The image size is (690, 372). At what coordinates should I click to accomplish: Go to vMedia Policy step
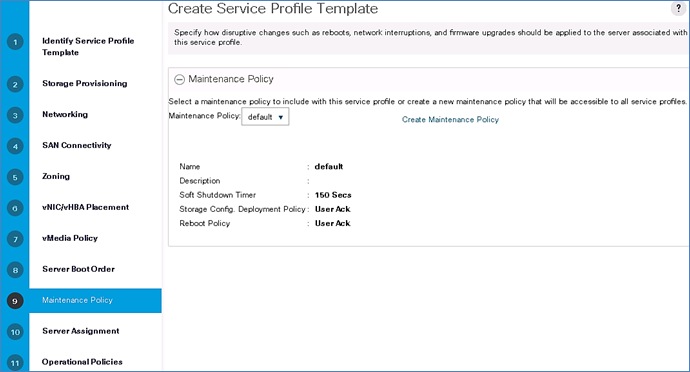coord(70,238)
